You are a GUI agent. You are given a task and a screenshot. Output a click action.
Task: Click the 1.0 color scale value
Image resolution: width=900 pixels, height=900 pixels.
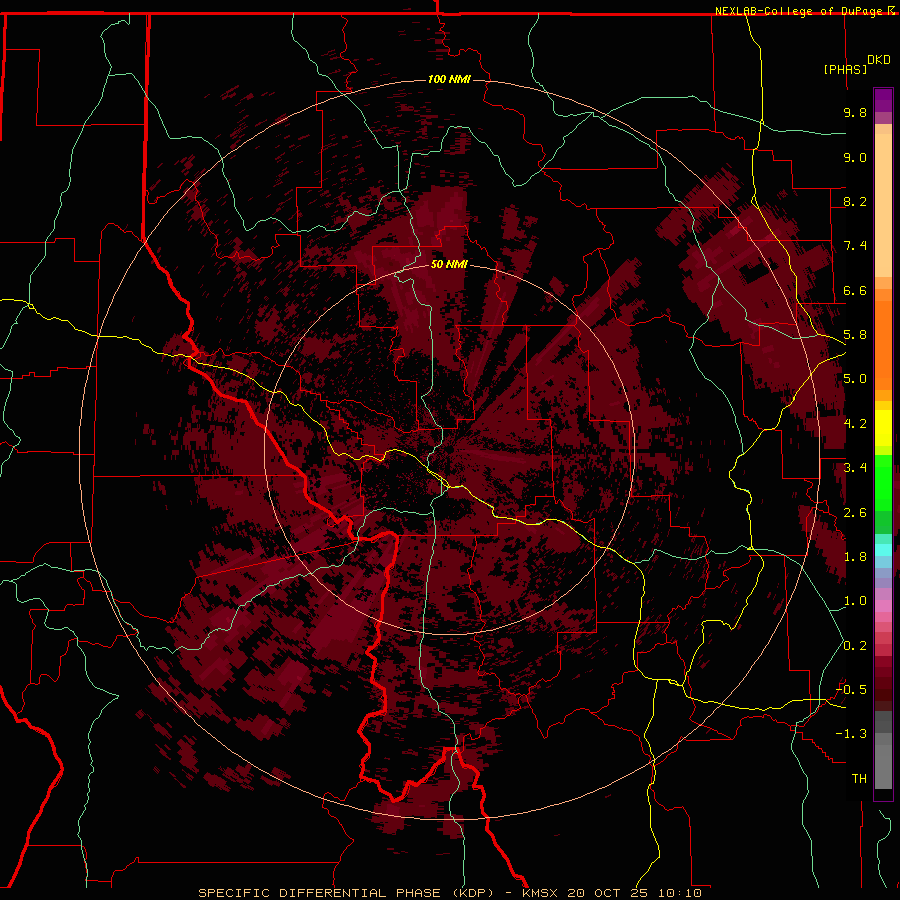(x=855, y=601)
